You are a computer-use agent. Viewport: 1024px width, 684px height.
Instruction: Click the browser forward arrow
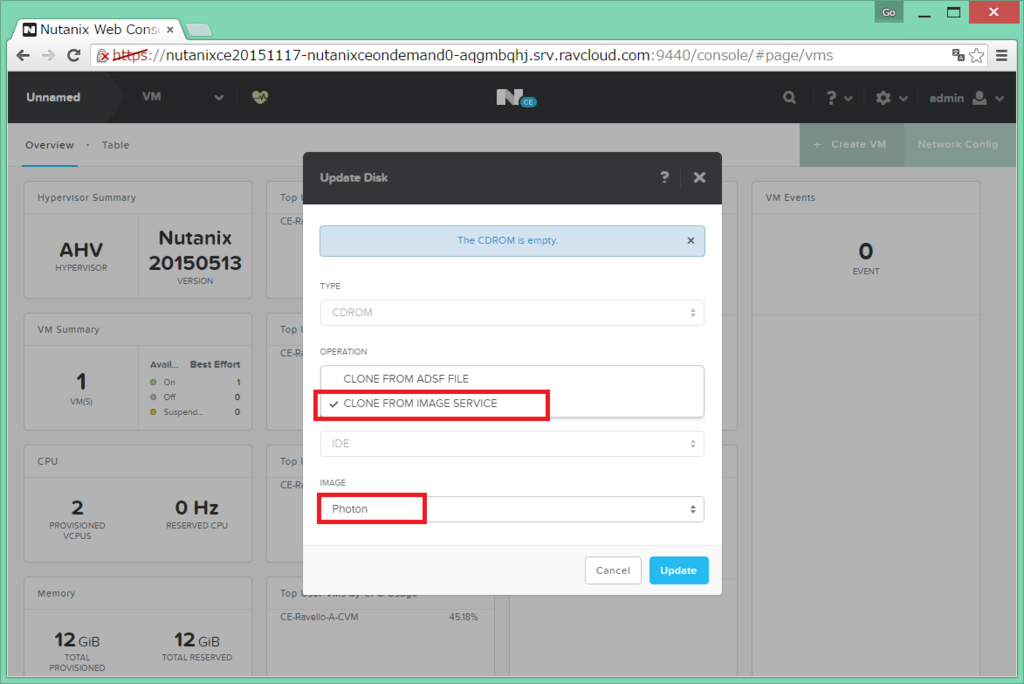[x=48, y=56]
